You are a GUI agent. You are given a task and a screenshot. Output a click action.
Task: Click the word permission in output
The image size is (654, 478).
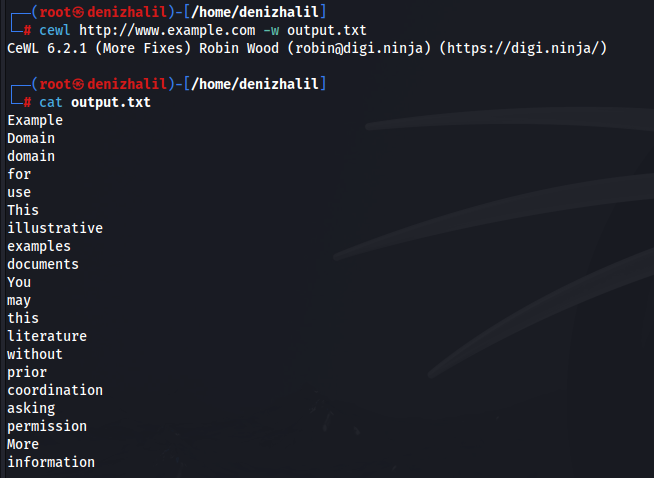point(47,426)
